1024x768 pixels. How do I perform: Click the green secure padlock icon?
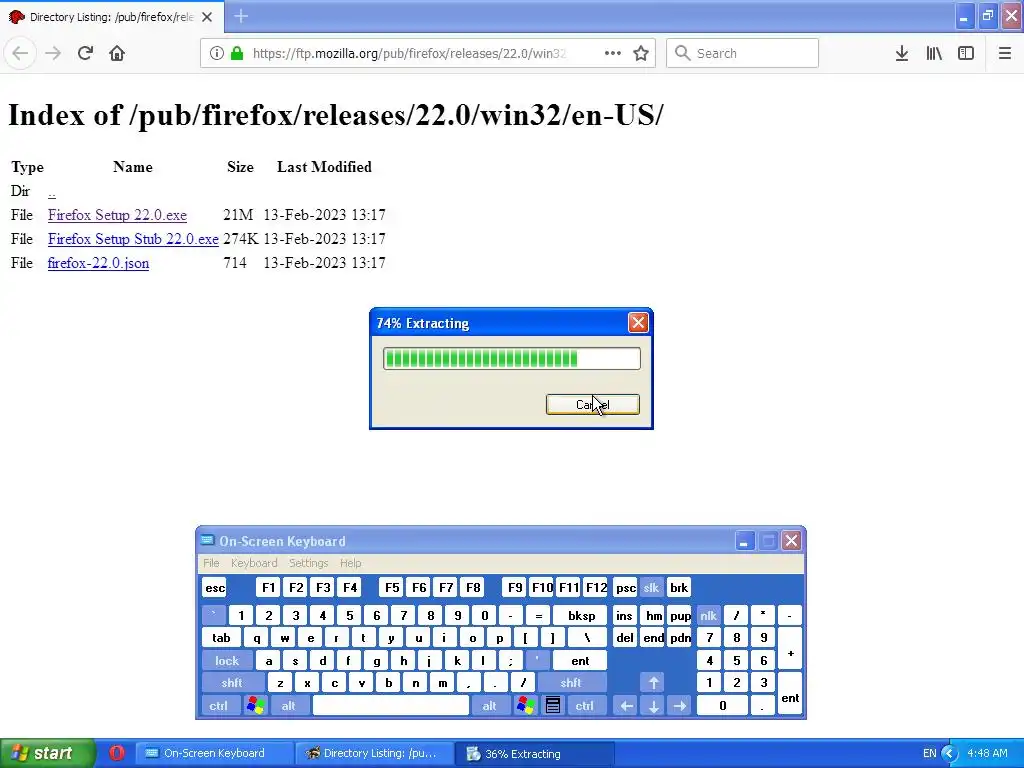(x=237, y=54)
